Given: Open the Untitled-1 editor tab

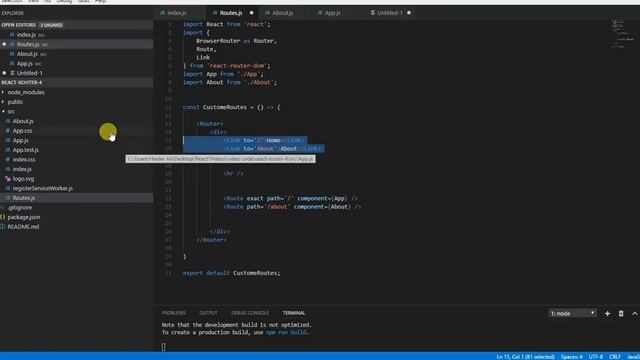Looking at the screenshot, I should pos(389,13).
